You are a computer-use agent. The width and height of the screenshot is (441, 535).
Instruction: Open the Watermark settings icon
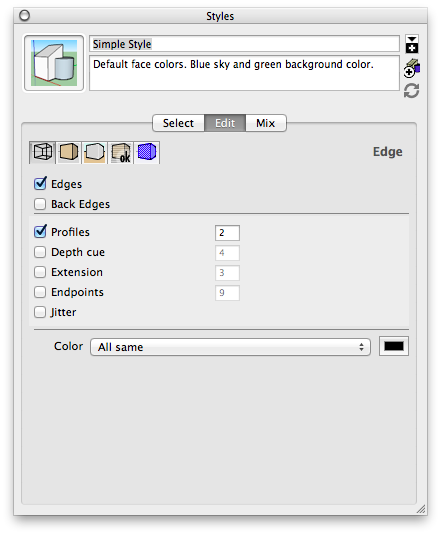pyautogui.click(x=121, y=152)
